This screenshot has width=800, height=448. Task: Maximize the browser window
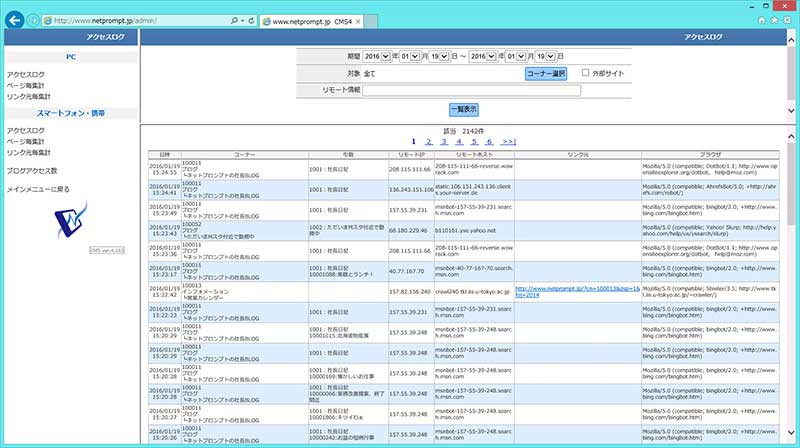point(766,6)
